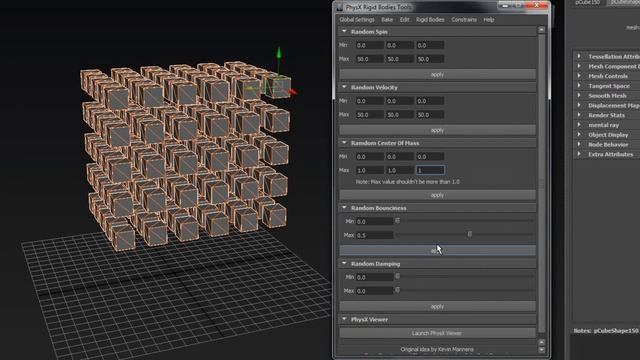Open the Rigid Bodies menu
The image size is (640, 360).
[x=430, y=20]
